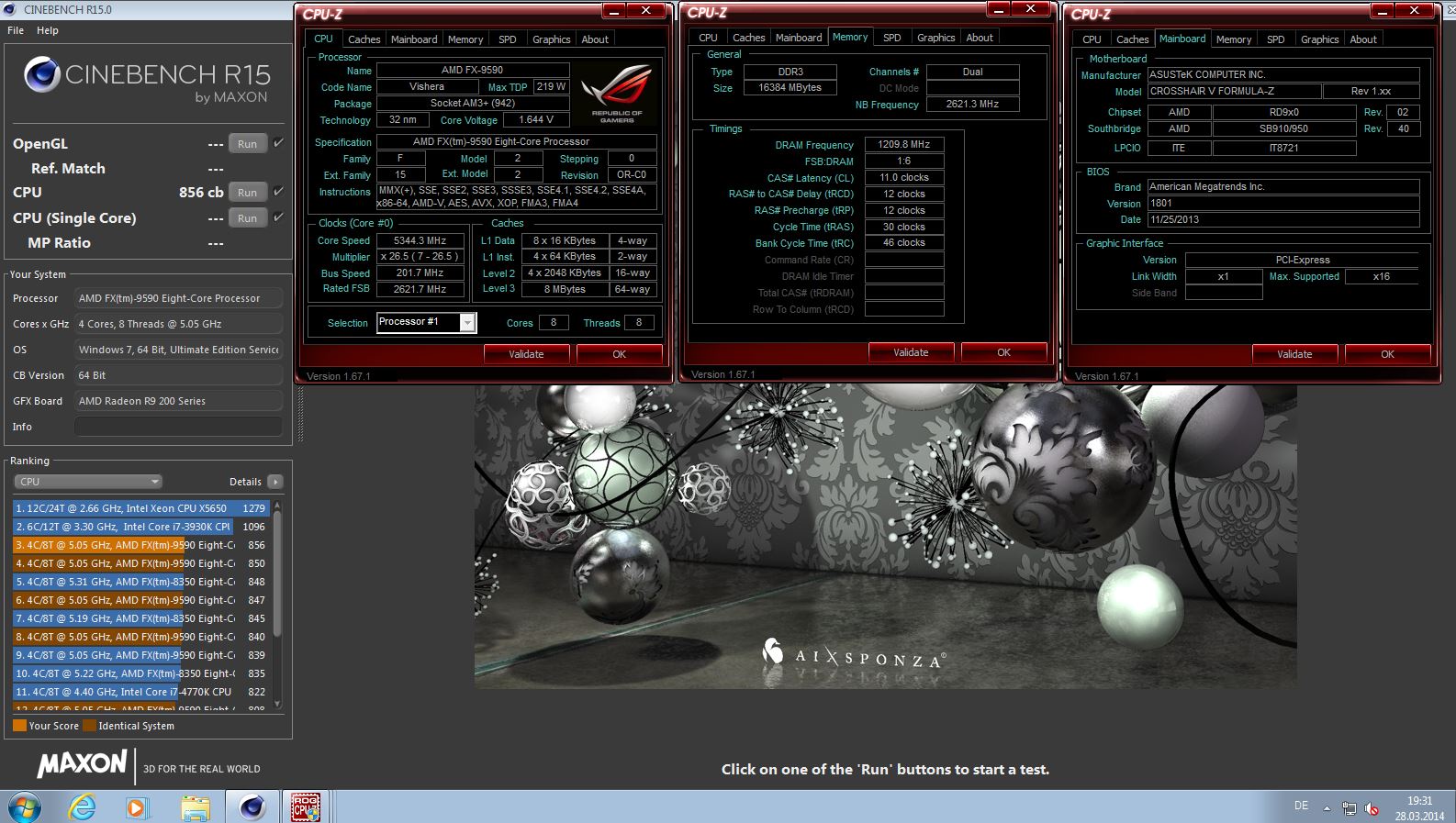Select ranking entry FX-9590 score 856
The height and width of the screenshot is (823, 1456).
tap(140, 545)
